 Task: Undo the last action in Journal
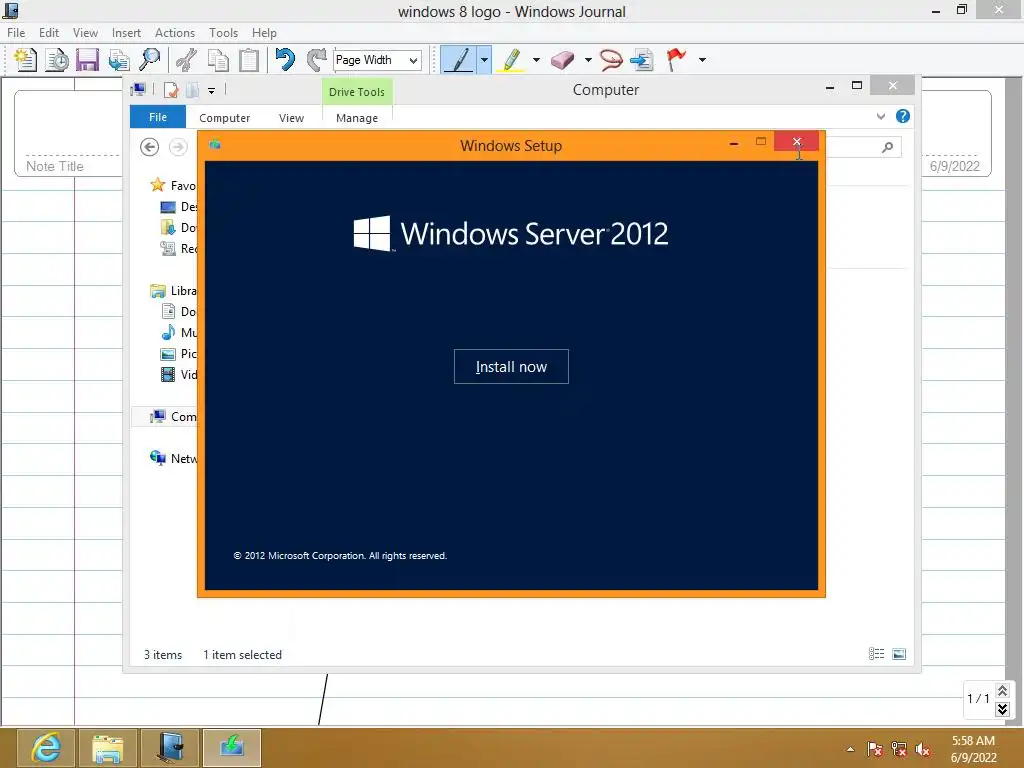pyautogui.click(x=285, y=60)
